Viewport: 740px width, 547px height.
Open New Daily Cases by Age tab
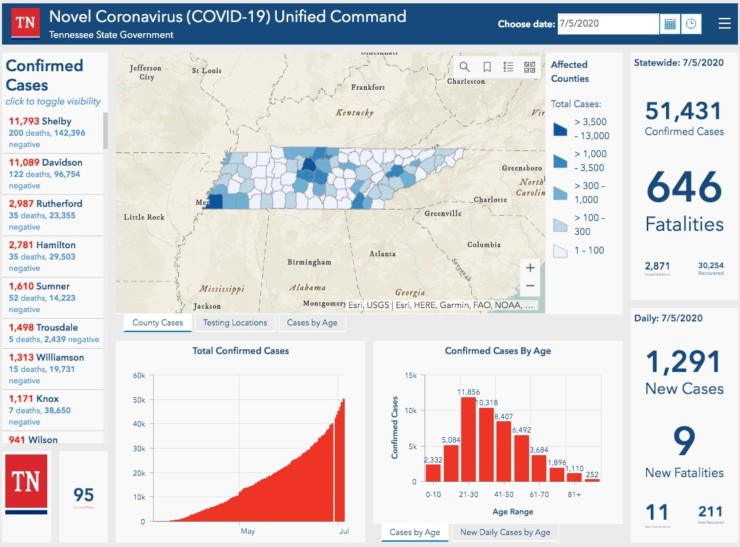tap(504, 533)
